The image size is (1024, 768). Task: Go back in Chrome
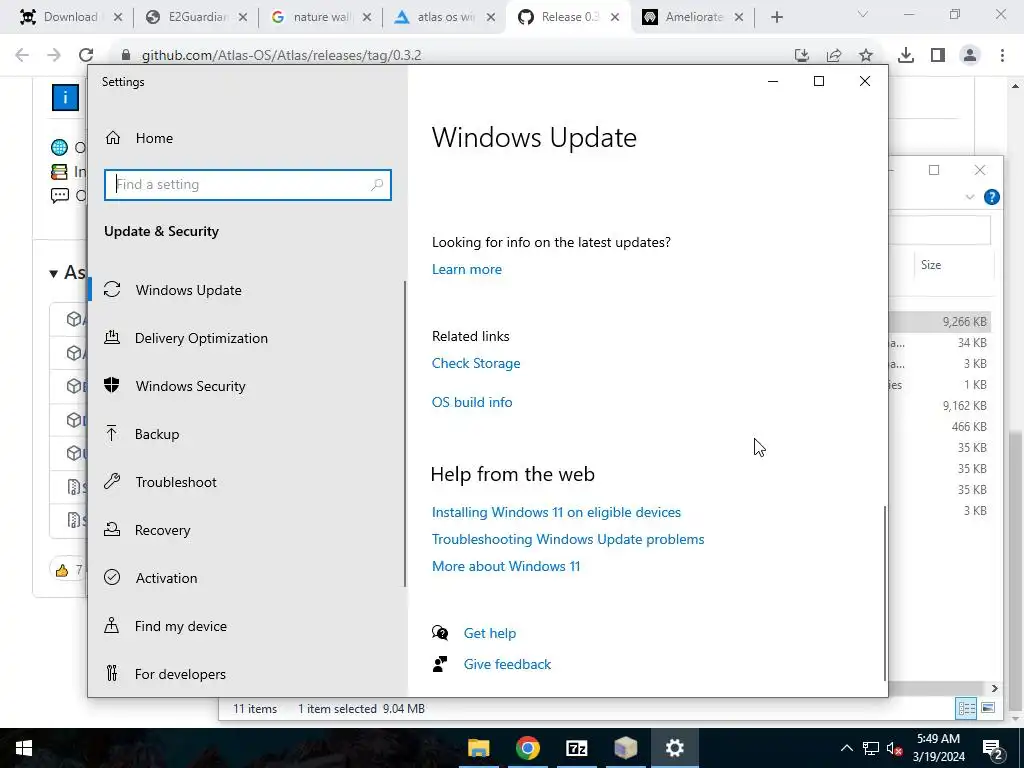click(x=22, y=56)
